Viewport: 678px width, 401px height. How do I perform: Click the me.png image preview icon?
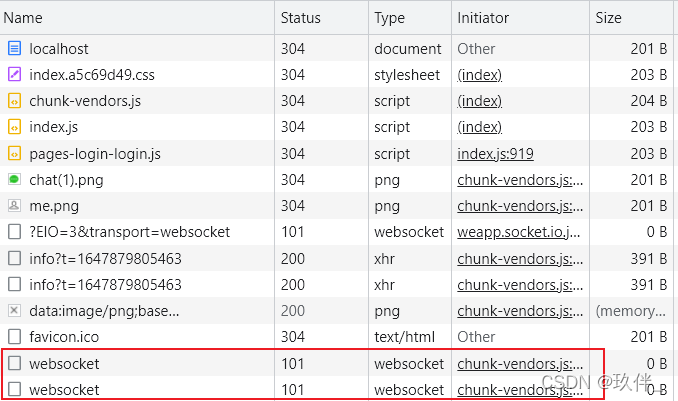click(x=14, y=205)
